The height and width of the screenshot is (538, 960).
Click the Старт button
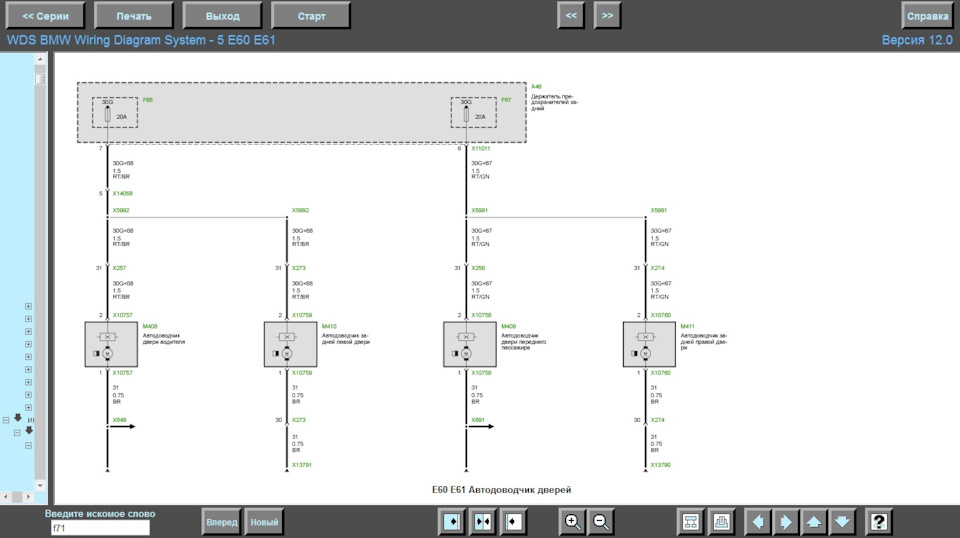311,16
